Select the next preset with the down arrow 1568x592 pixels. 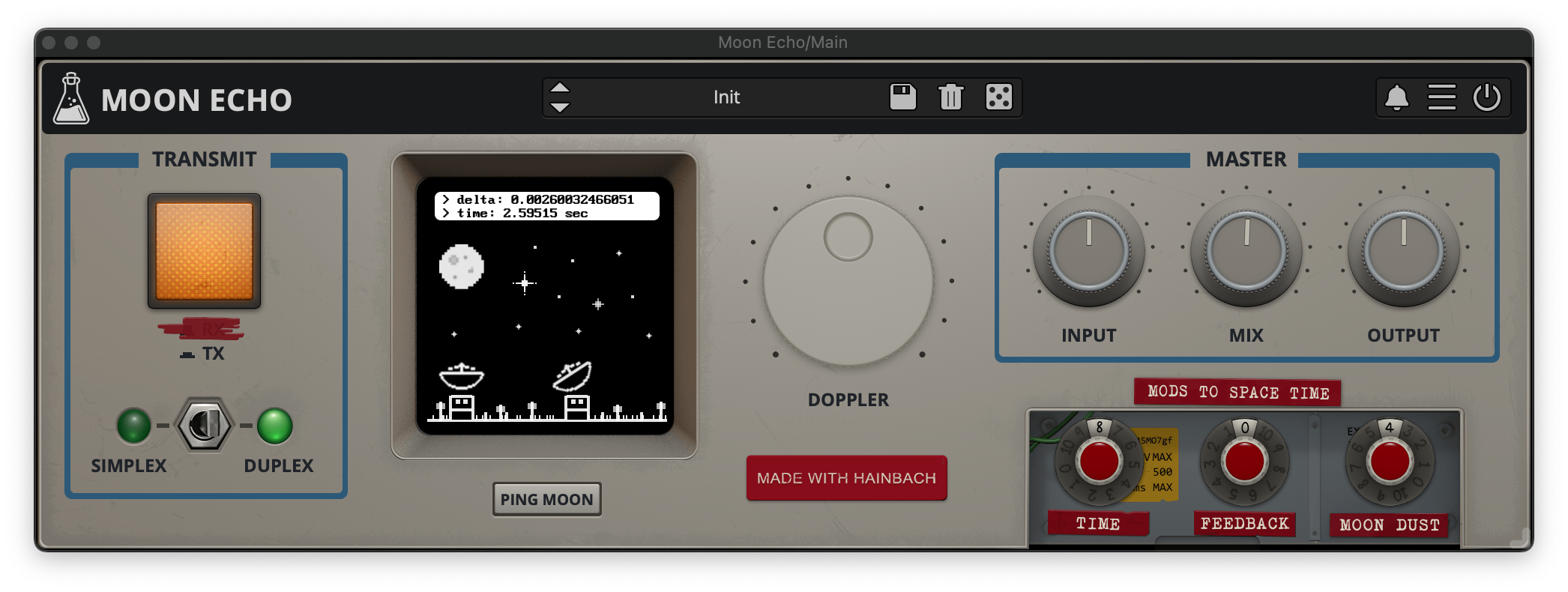pyautogui.click(x=560, y=107)
